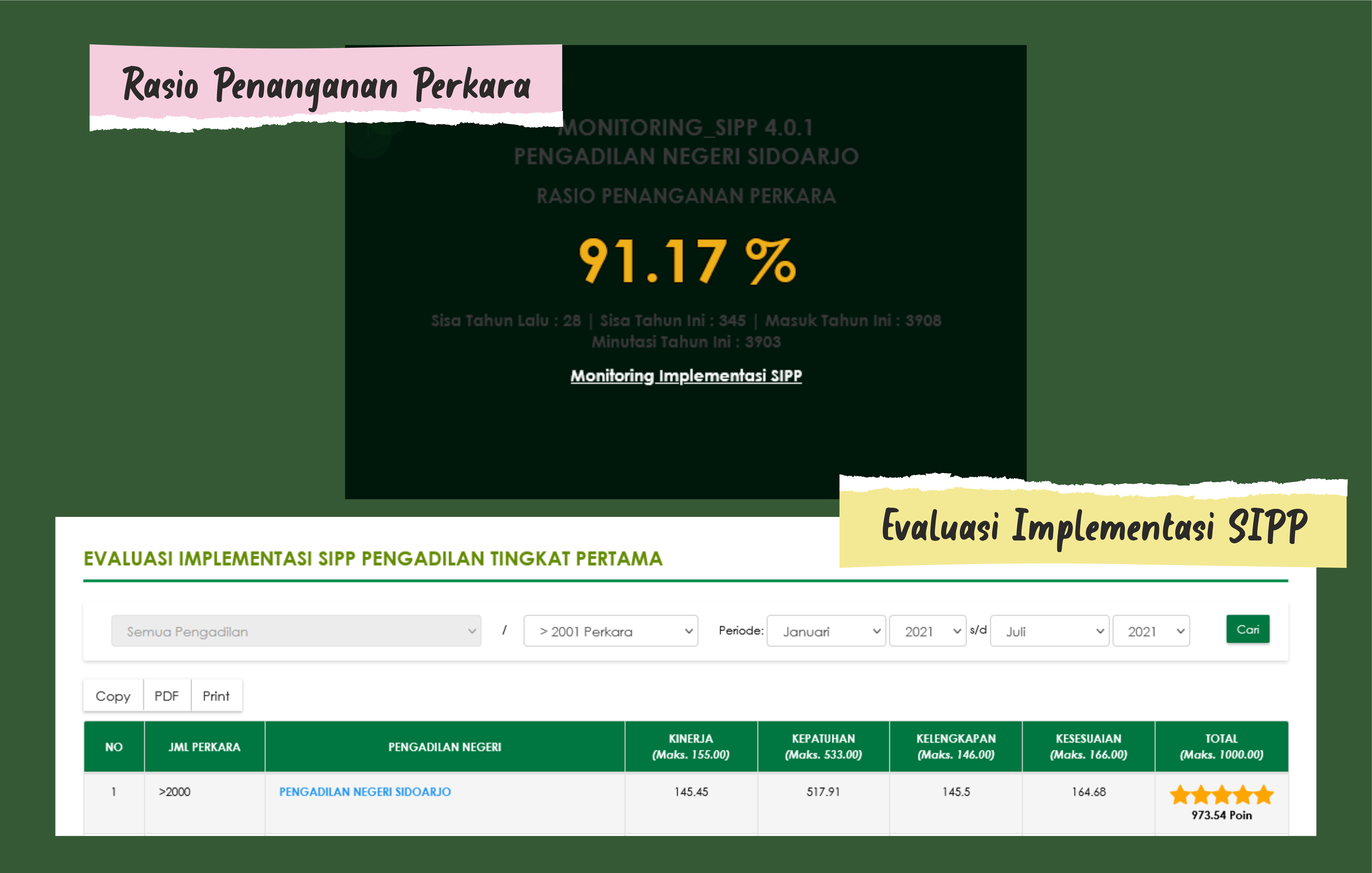Sort by the NO column header

click(x=114, y=747)
